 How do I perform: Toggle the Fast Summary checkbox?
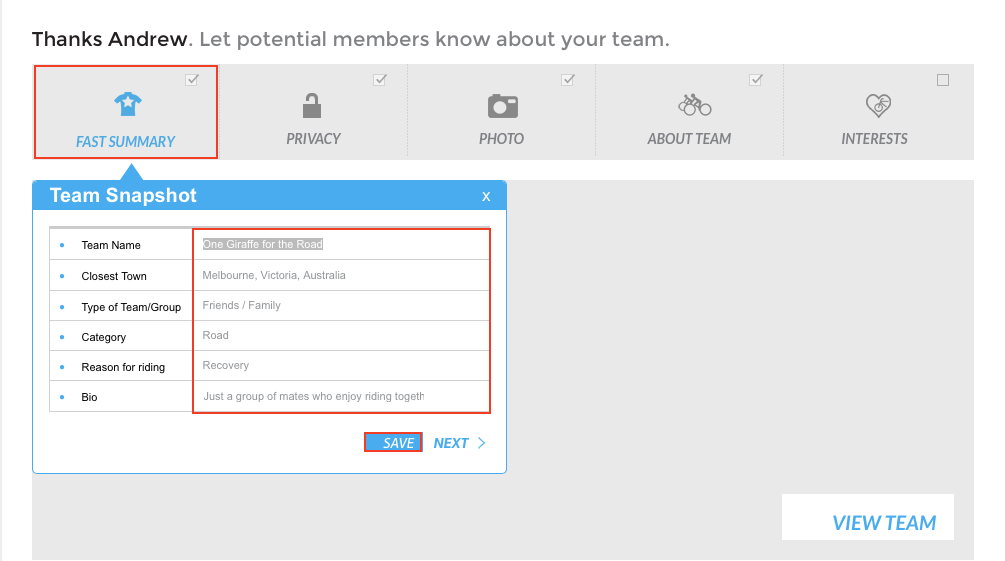192,80
